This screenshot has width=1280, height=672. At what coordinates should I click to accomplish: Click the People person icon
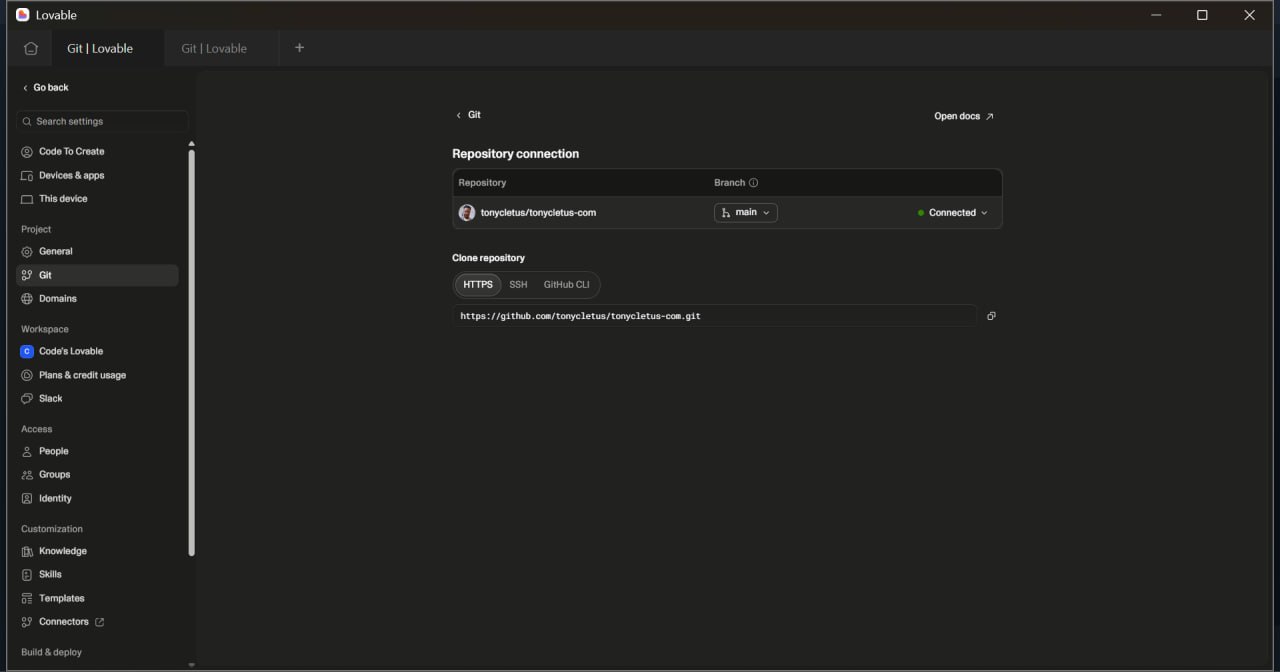[x=27, y=452]
